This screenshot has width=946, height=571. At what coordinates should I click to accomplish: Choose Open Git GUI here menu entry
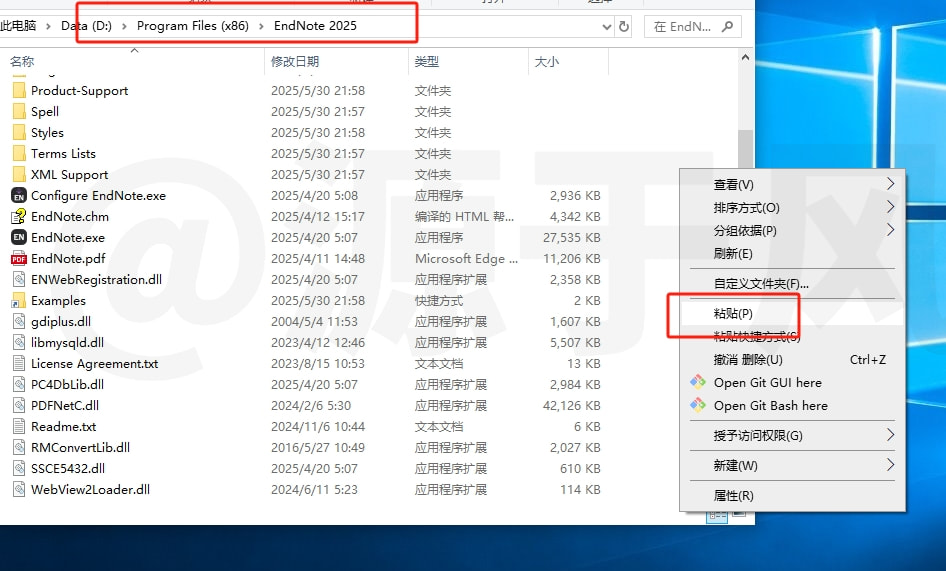[x=792, y=383]
